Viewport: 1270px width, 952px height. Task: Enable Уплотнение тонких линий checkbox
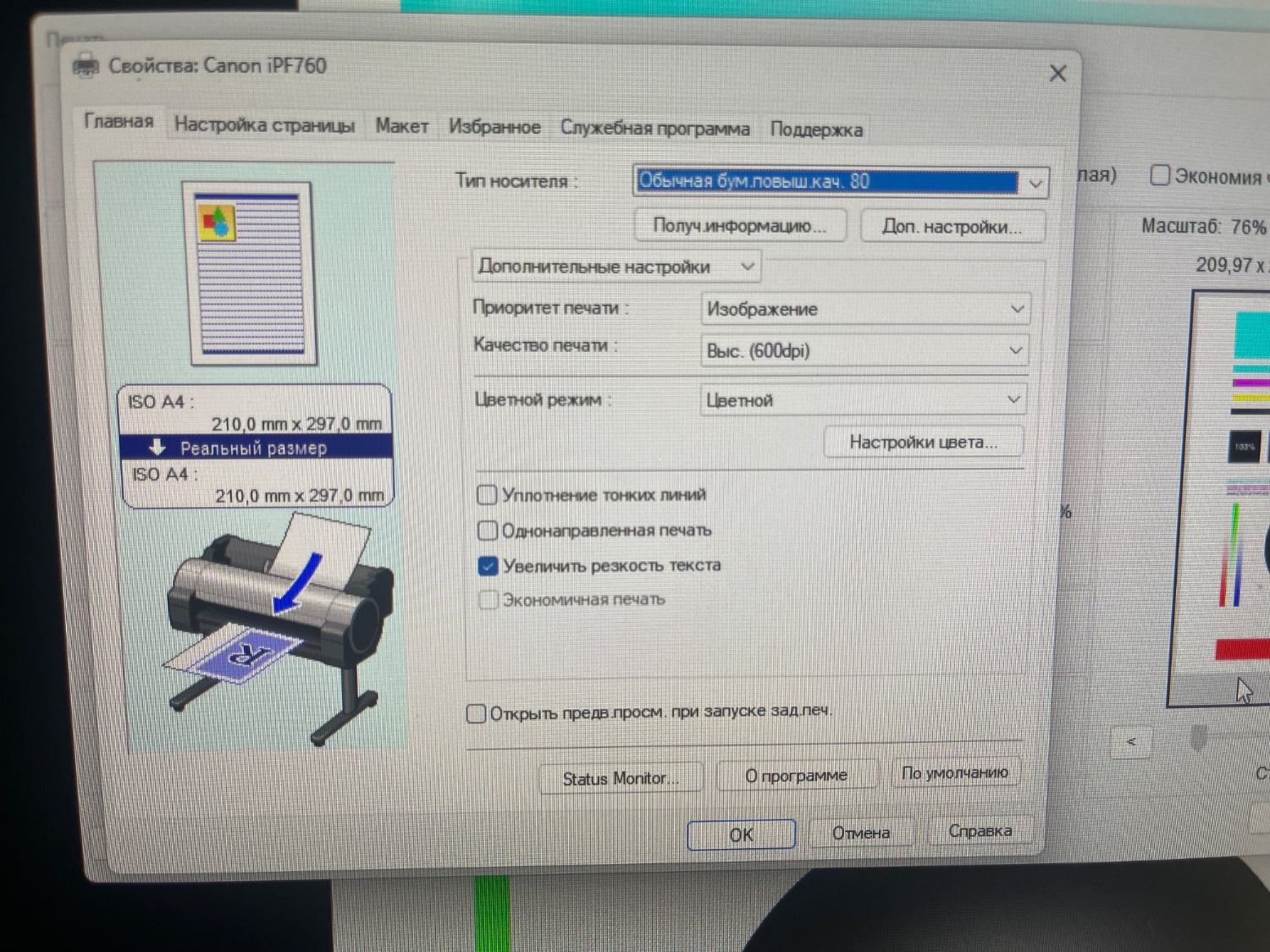pos(487,495)
